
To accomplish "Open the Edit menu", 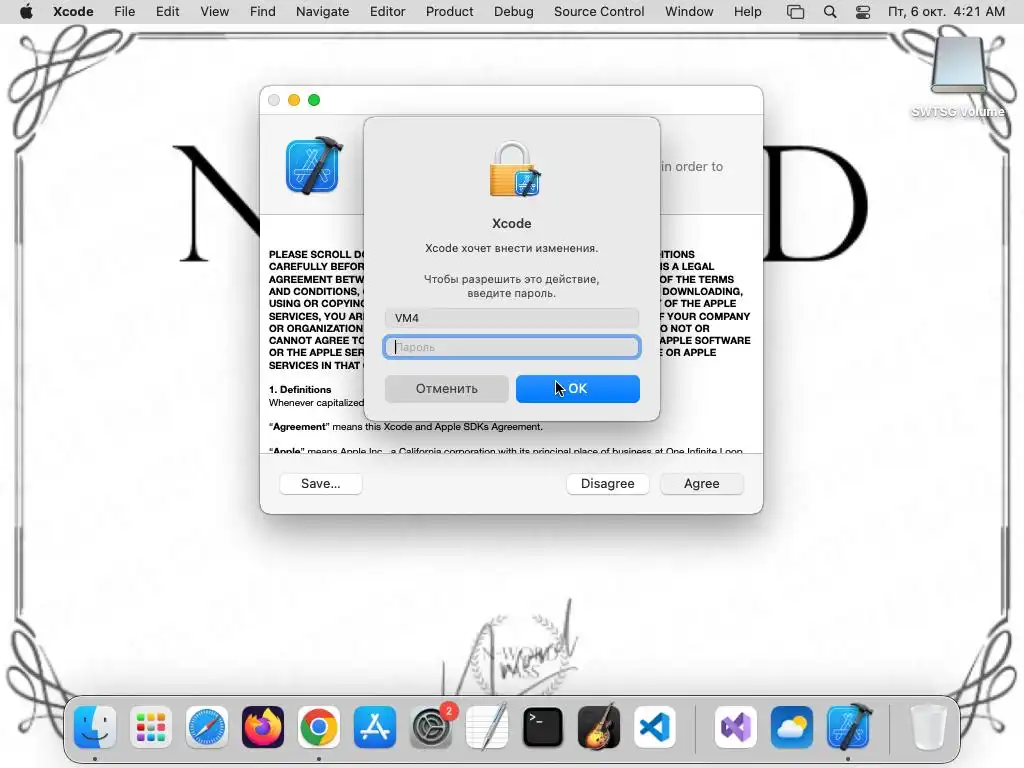I will [168, 12].
